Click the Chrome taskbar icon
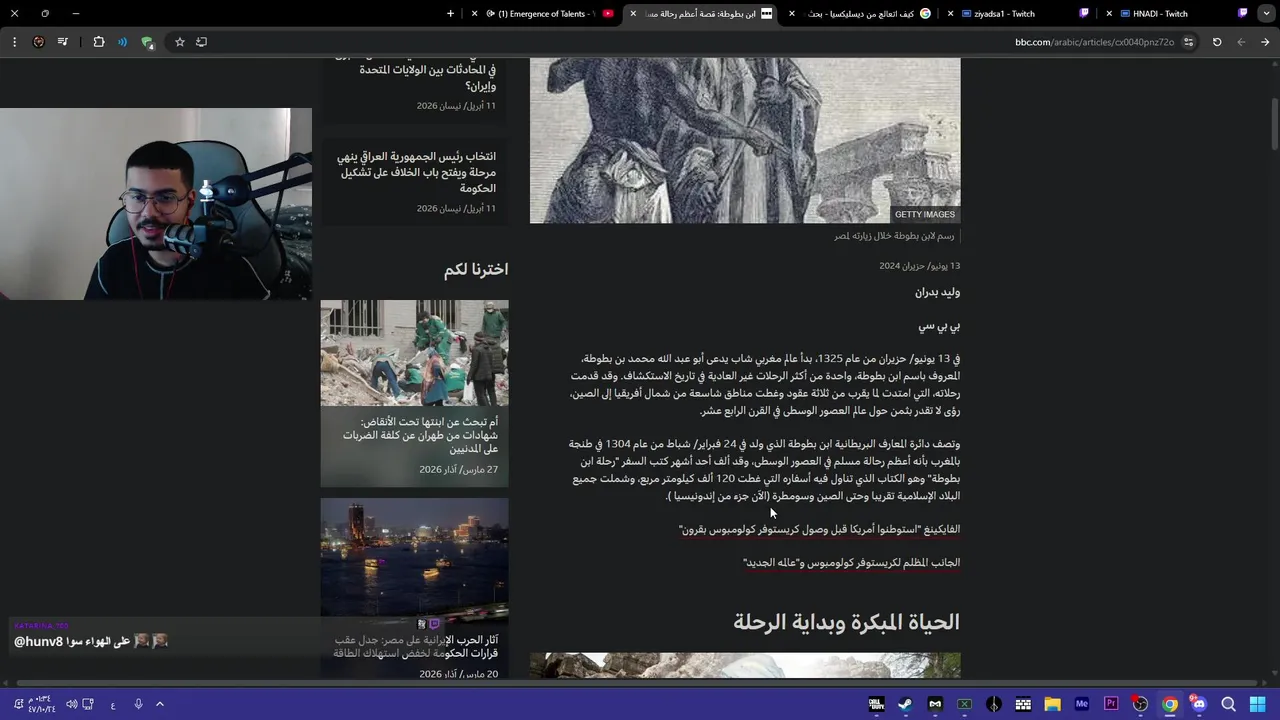The width and height of the screenshot is (1280, 720). 1170,704
